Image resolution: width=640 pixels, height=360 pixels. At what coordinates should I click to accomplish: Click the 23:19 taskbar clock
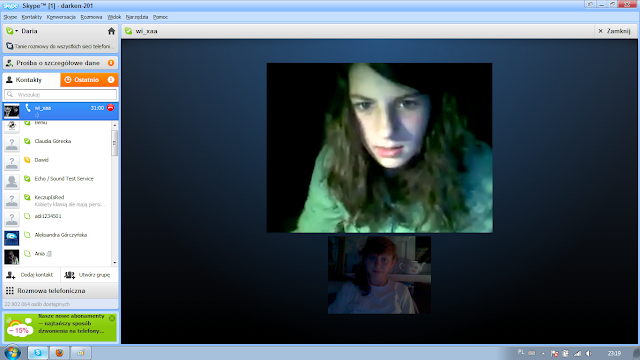614,353
